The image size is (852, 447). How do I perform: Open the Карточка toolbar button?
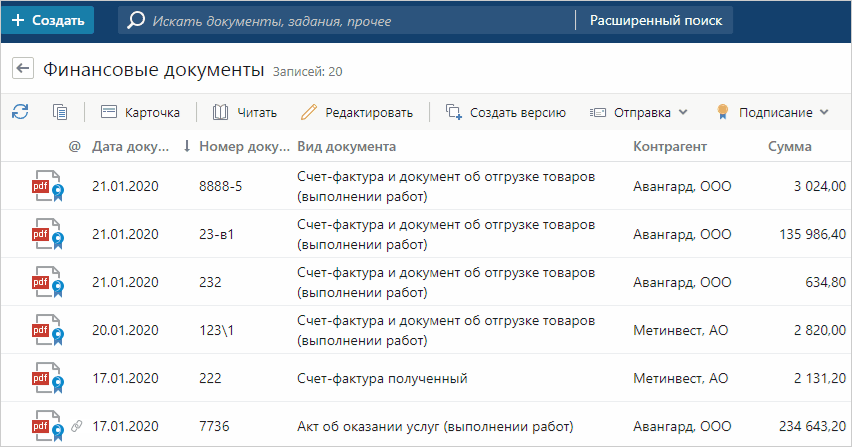140,112
